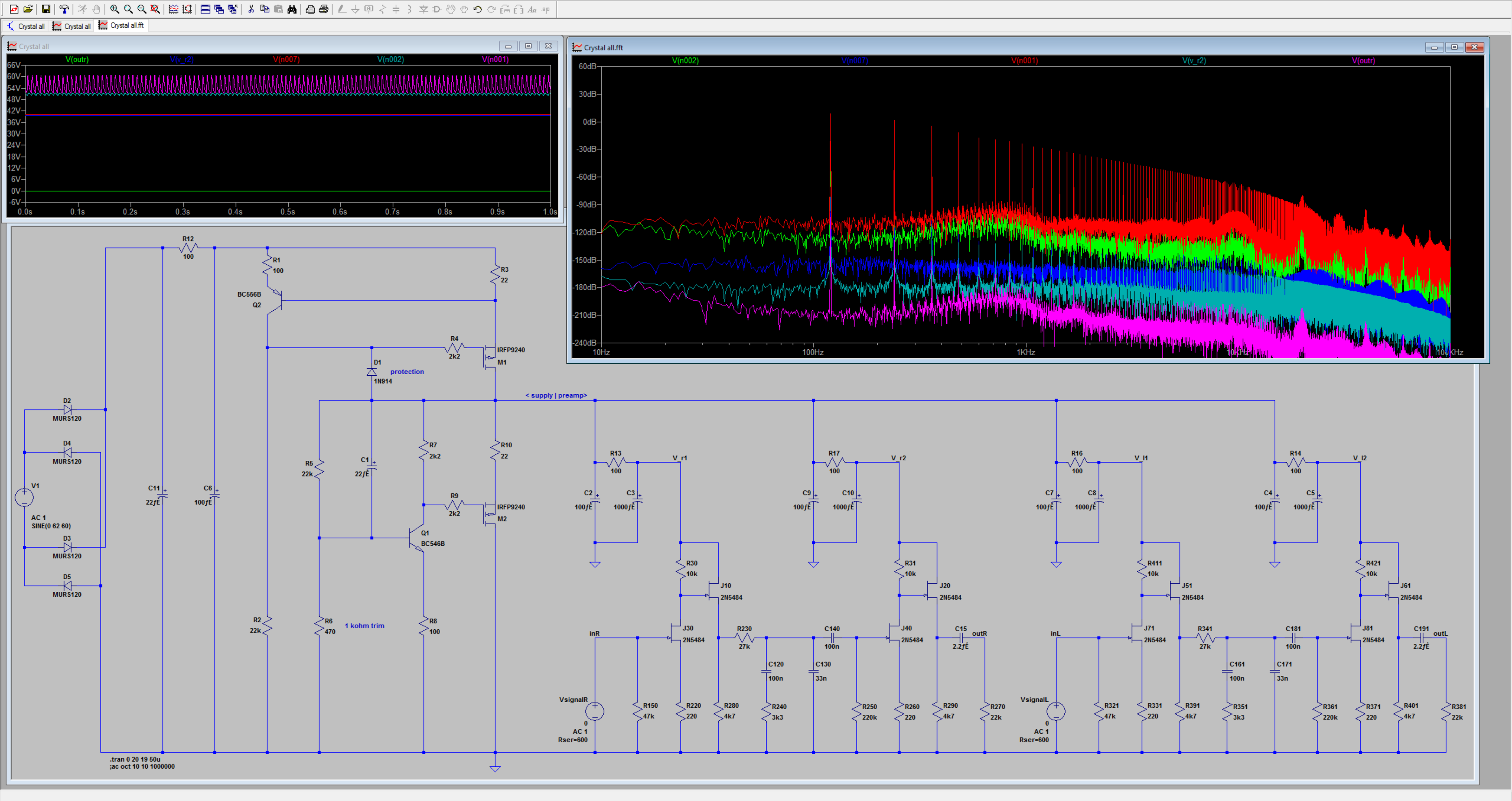The width and height of the screenshot is (1512, 801).
Task: Click the 1N914 diode label
Action: click(x=383, y=381)
